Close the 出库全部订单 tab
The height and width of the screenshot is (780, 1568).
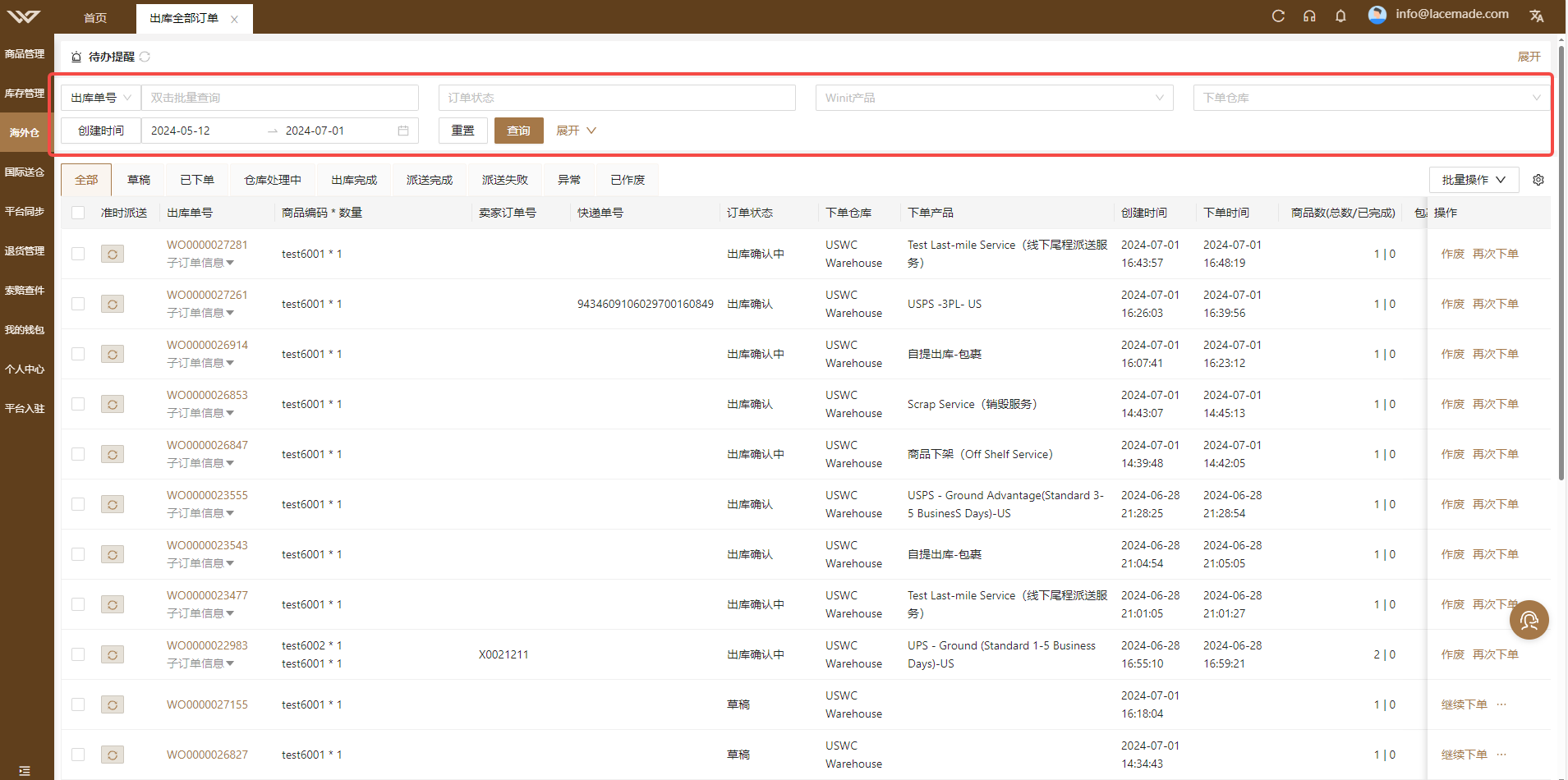tap(234, 19)
